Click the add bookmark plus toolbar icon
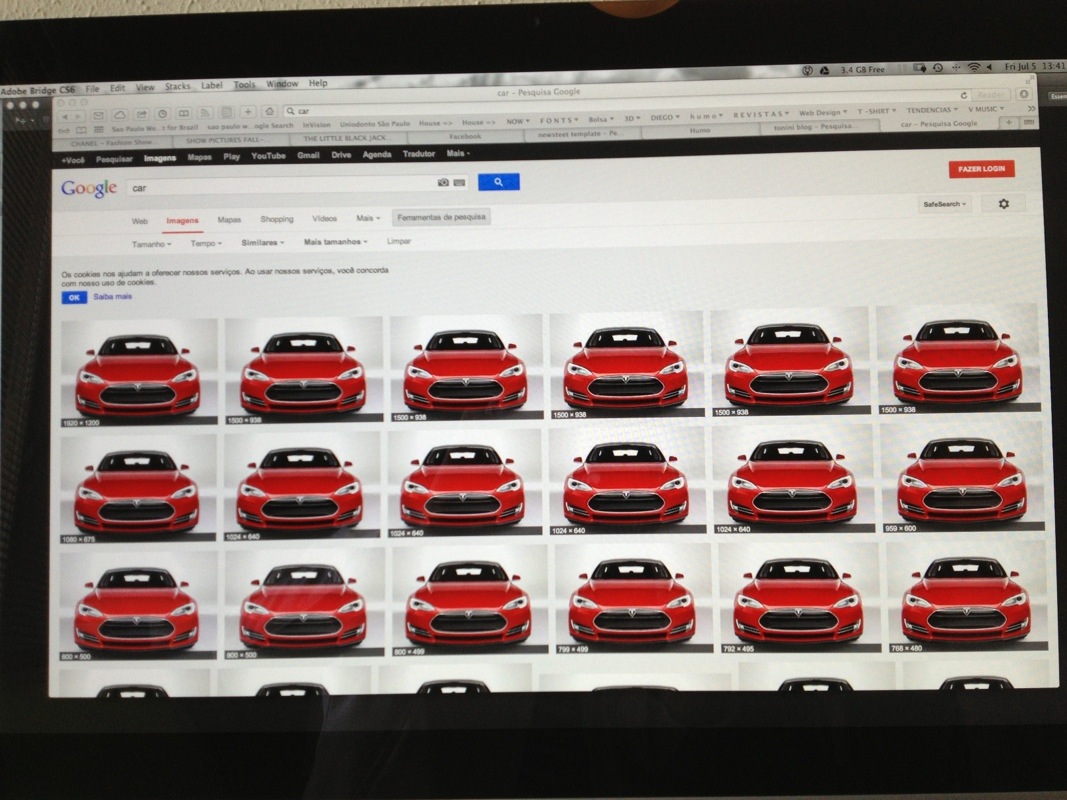Image resolution: width=1067 pixels, height=800 pixels. [x=248, y=112]
